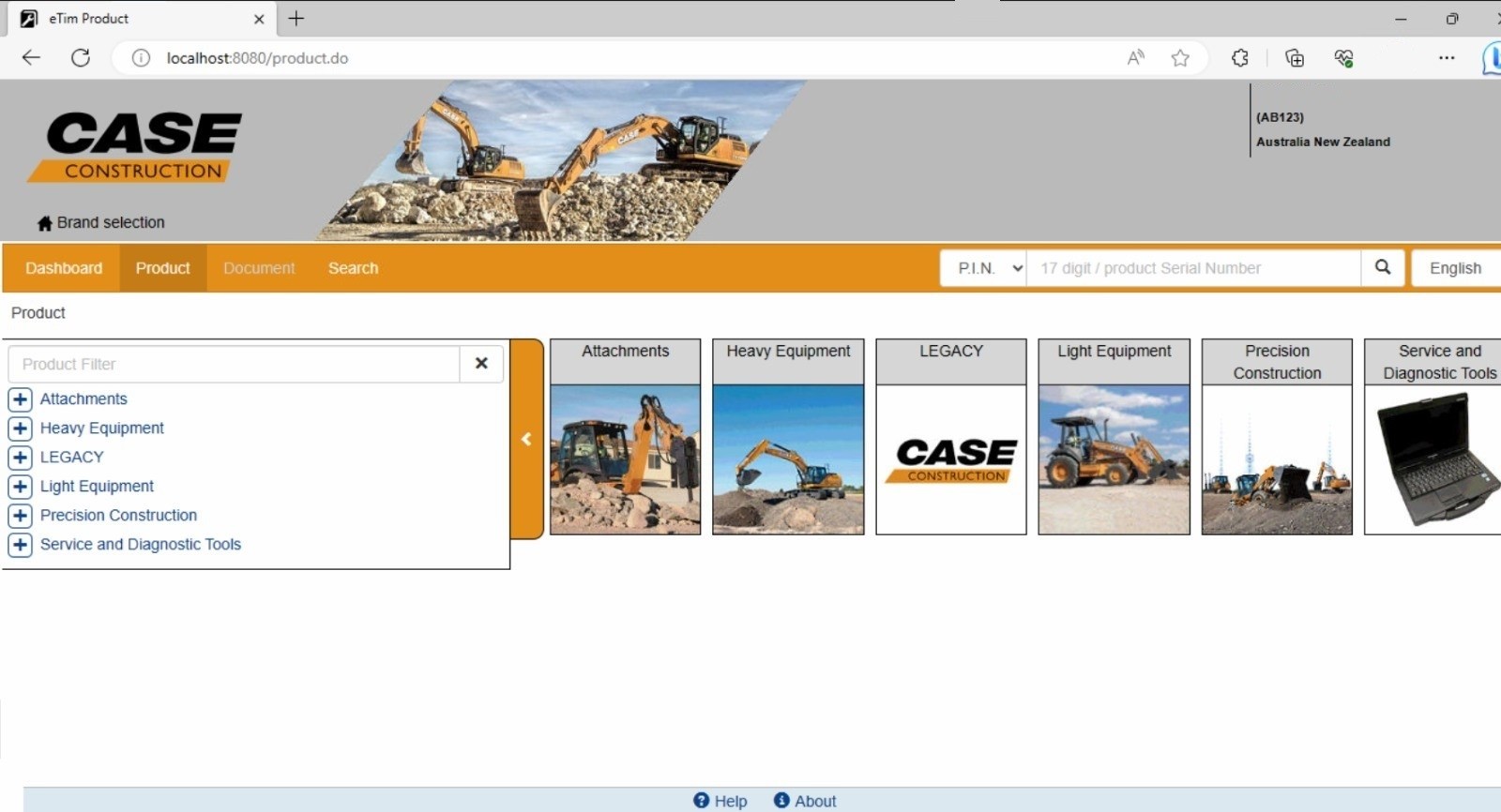Click the site information icon in address bar
1501x812 pixels.
pyautogui.click(x=141, y=58)
